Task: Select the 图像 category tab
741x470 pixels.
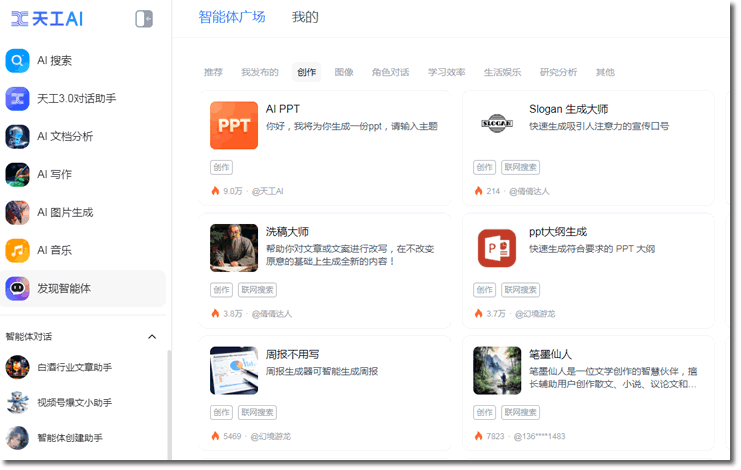Action: coord(344,72)
